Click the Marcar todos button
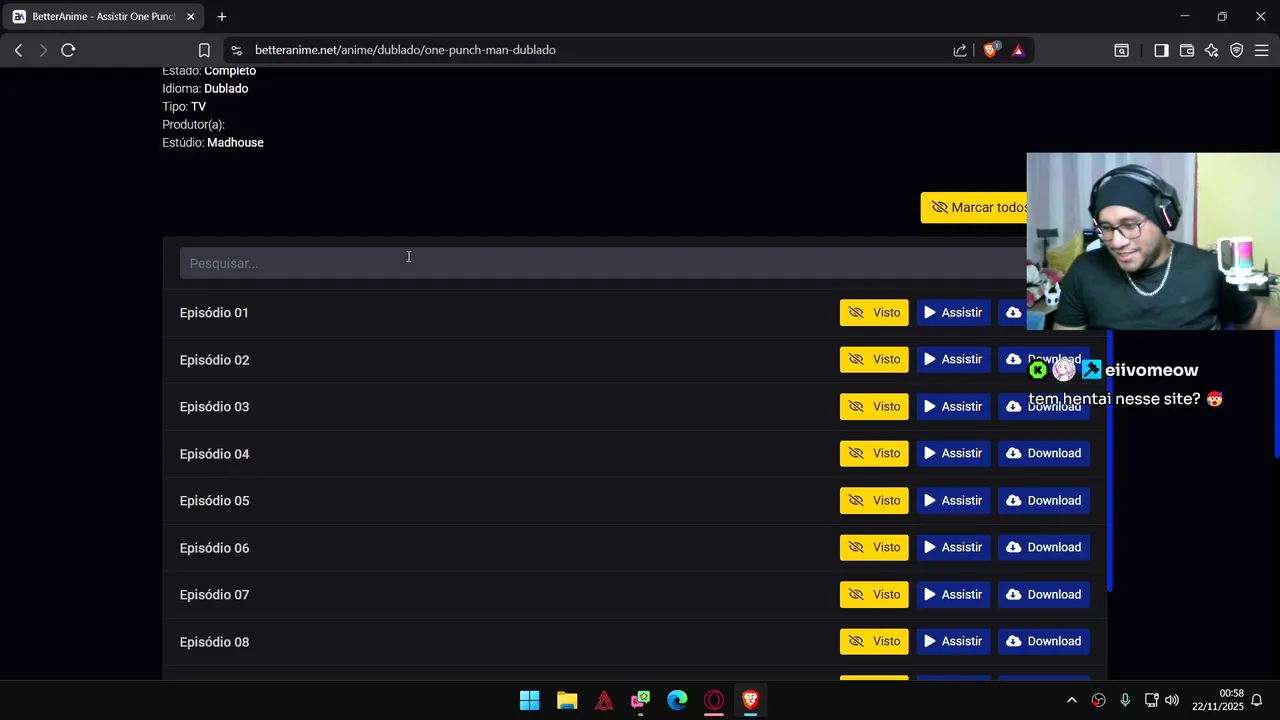1280x720 pixels. click(x=975, y=207)
